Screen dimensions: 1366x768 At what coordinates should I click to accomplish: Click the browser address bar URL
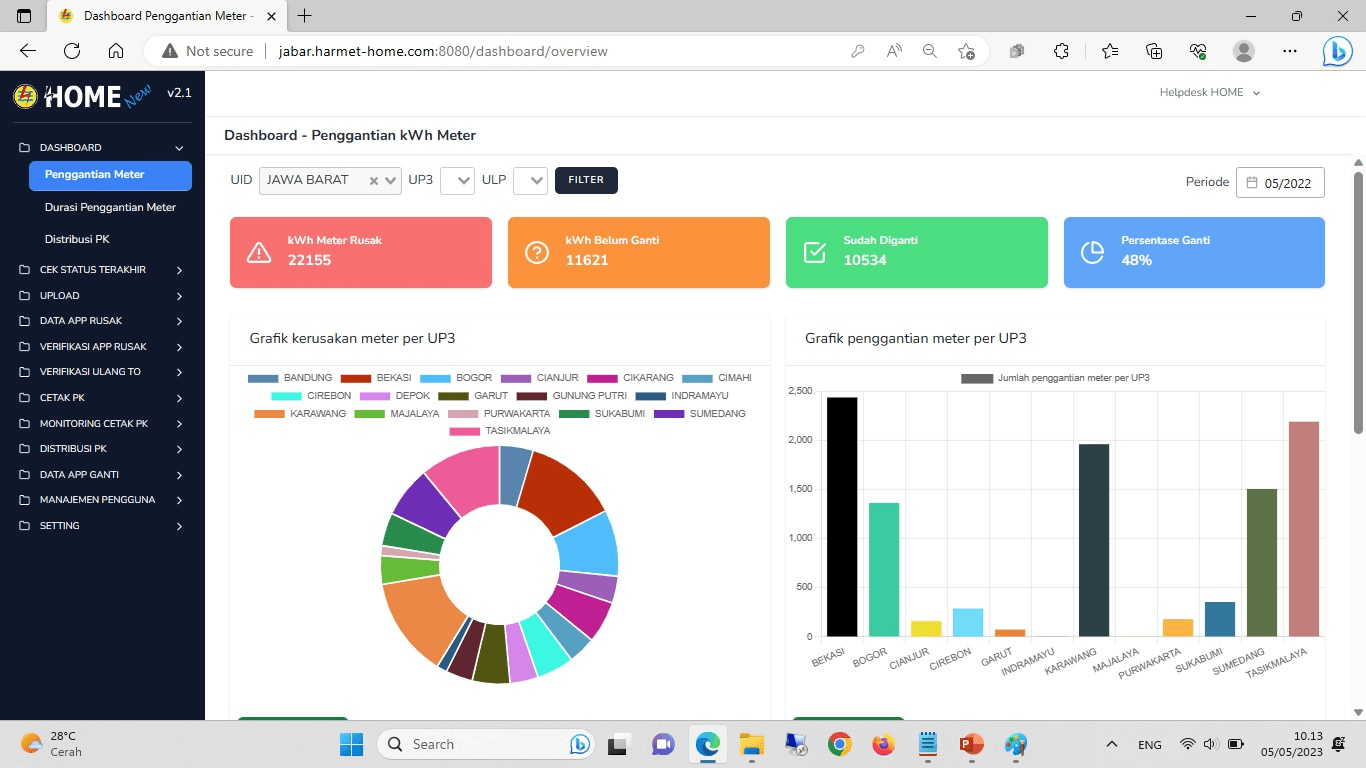coord(443,51)
